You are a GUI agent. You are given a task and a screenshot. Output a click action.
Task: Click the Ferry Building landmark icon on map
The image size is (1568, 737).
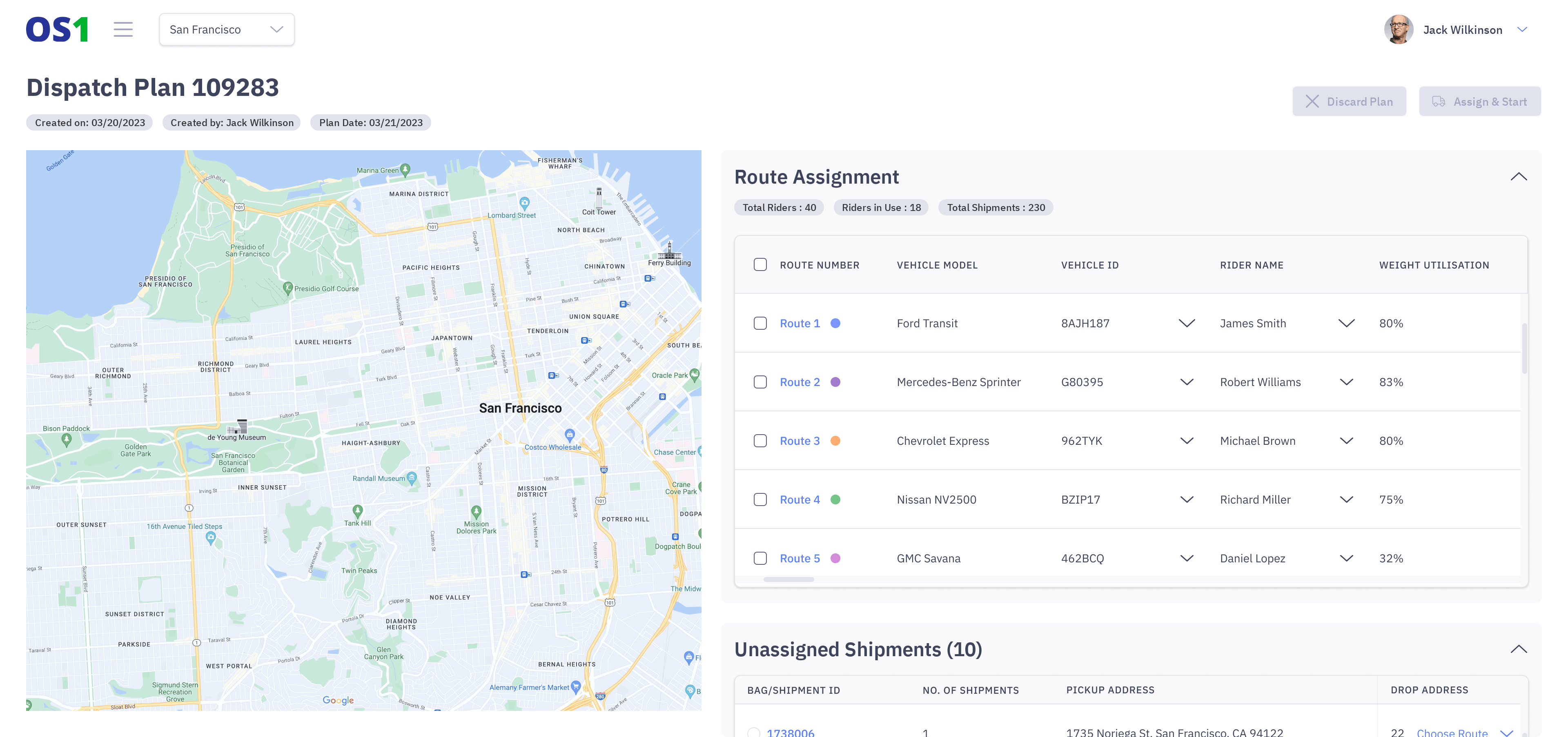tap(669, 250)
